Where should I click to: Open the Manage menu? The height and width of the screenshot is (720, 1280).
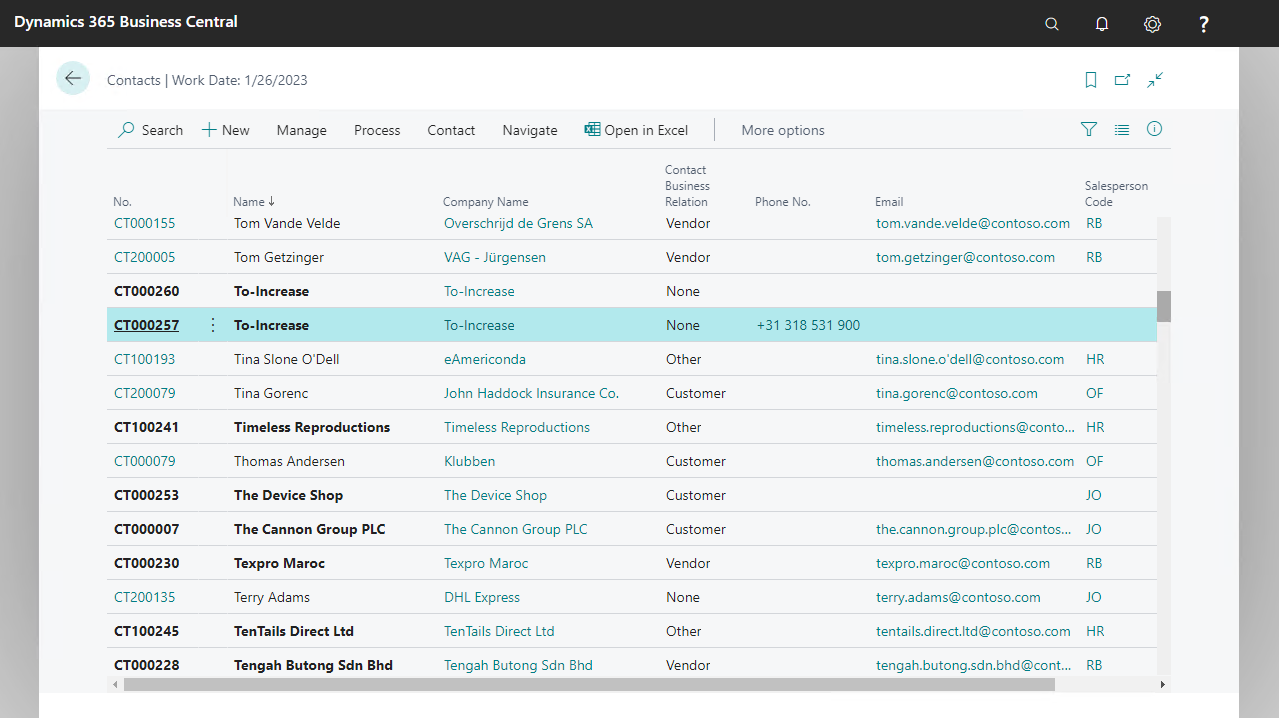click(302, 130)
